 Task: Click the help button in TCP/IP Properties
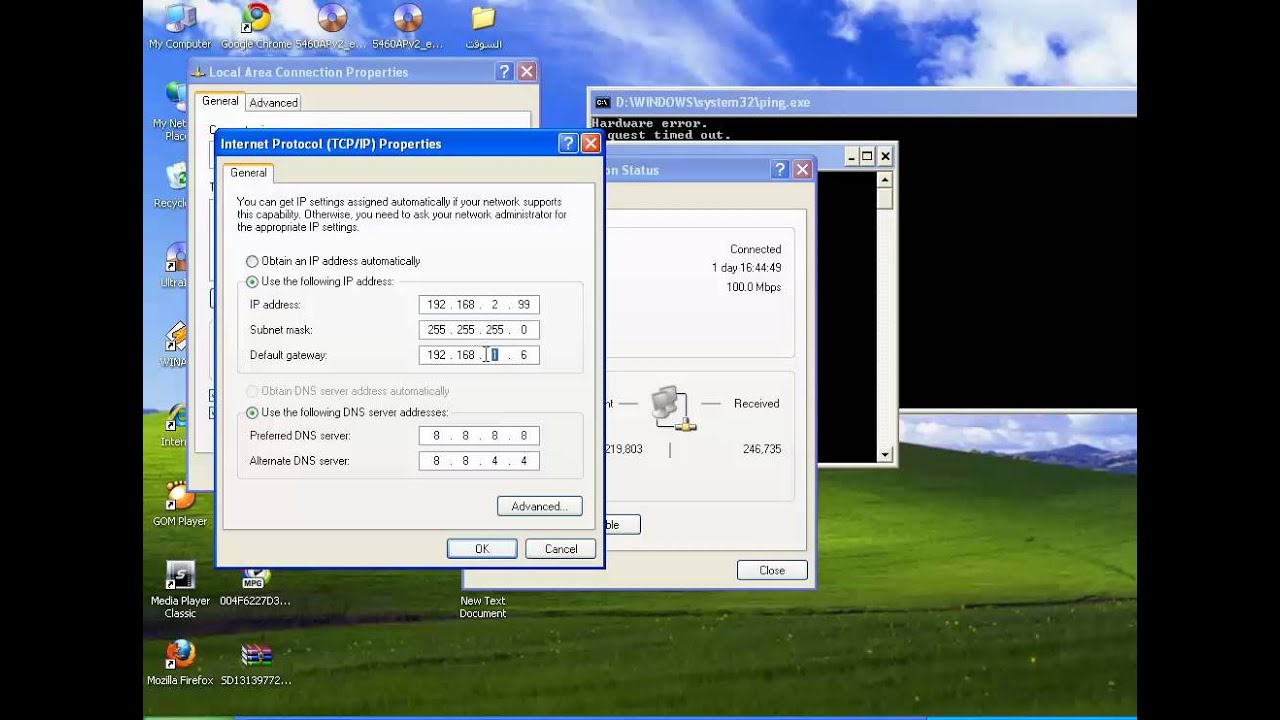coord(567,143)
